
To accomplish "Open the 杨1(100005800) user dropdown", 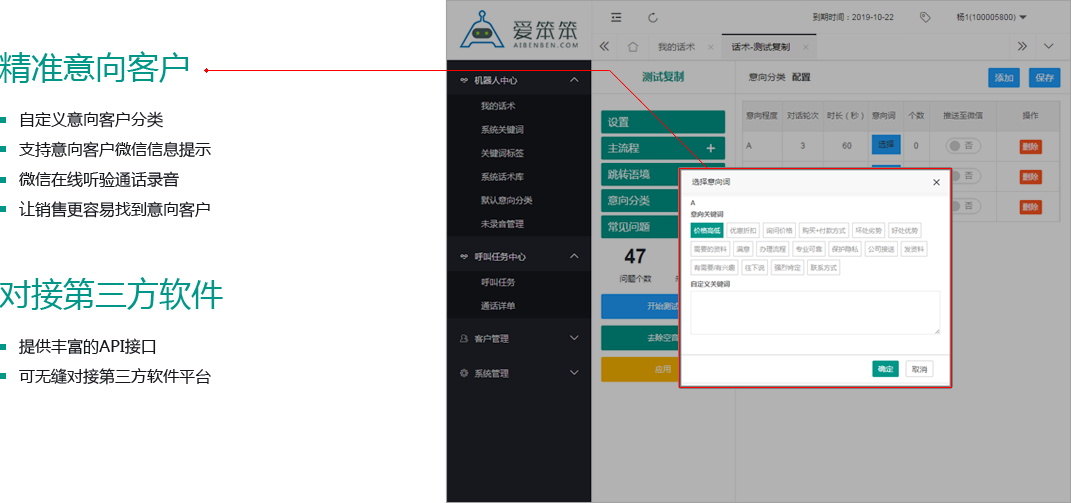I will tap(992, 17).
